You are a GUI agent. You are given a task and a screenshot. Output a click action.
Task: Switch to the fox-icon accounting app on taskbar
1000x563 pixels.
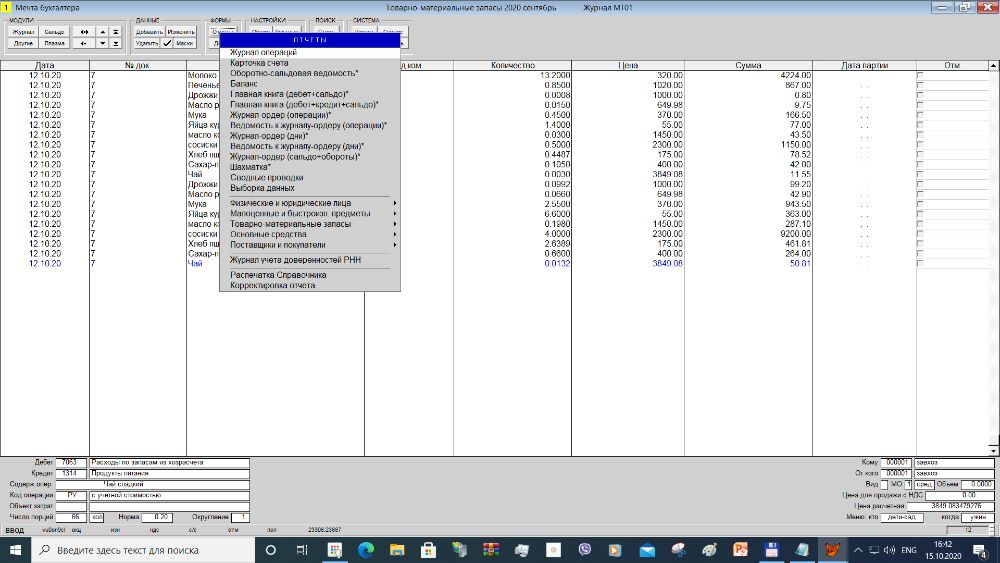832,550
